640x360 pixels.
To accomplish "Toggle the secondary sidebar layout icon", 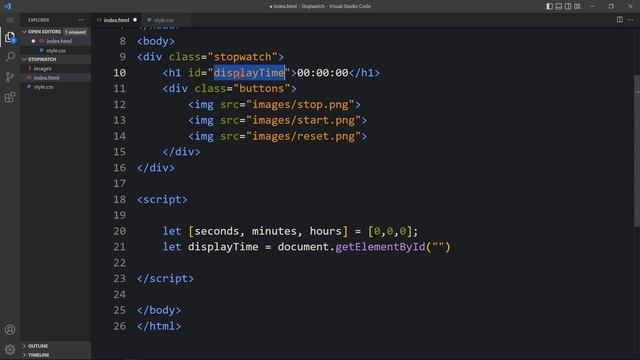I will click(x=568, y=6).
